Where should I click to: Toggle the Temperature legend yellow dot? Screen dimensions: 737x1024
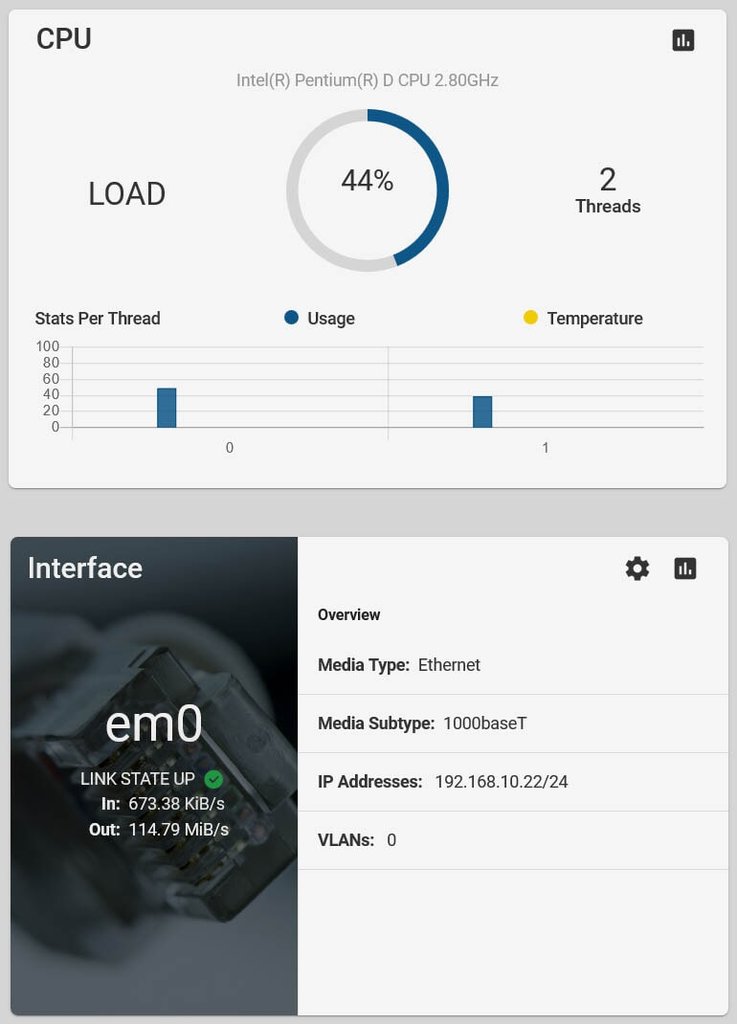[x=531, y=318]
